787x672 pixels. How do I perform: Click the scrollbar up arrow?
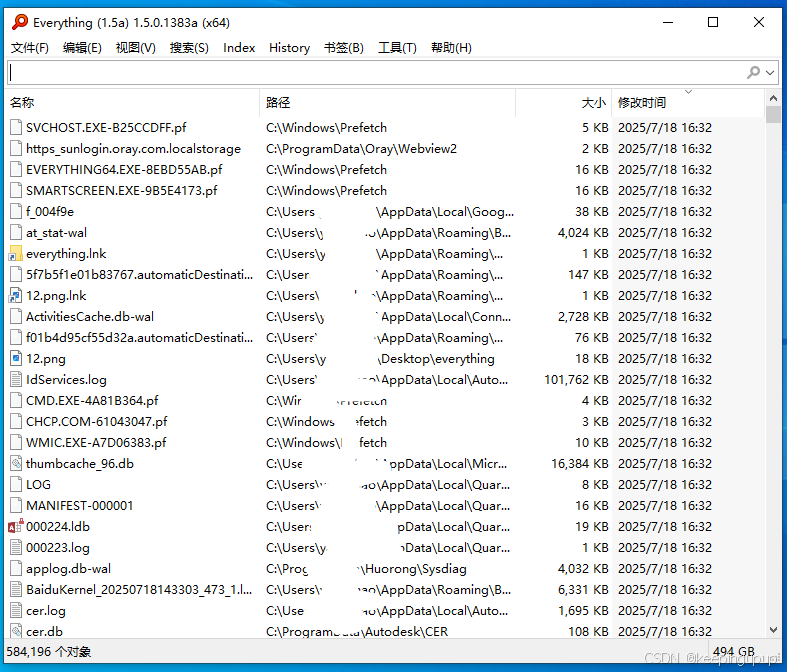[x=773, y=98]
